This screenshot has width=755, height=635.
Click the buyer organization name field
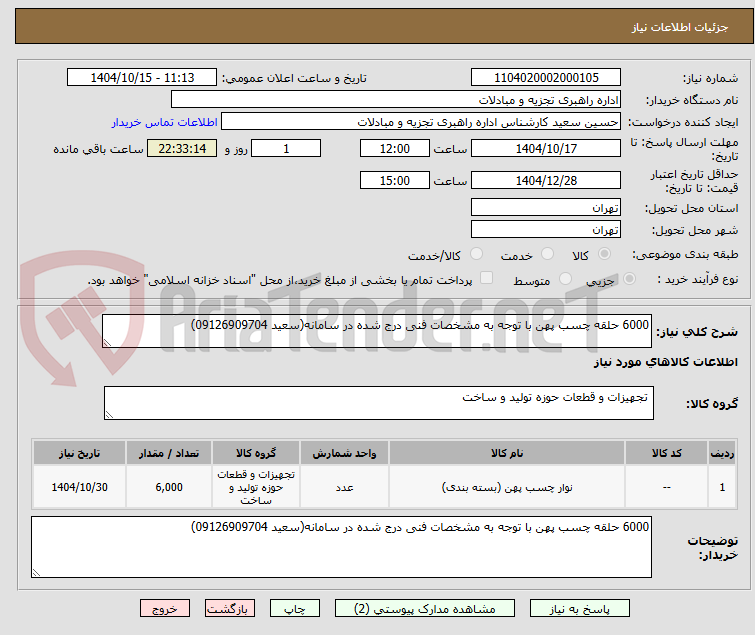point(396,100)
